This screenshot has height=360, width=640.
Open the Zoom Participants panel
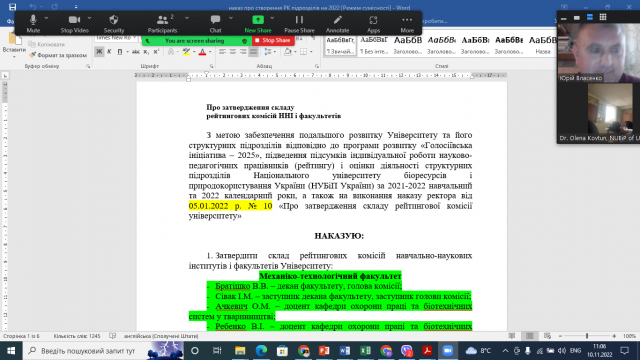coord(162,23)
